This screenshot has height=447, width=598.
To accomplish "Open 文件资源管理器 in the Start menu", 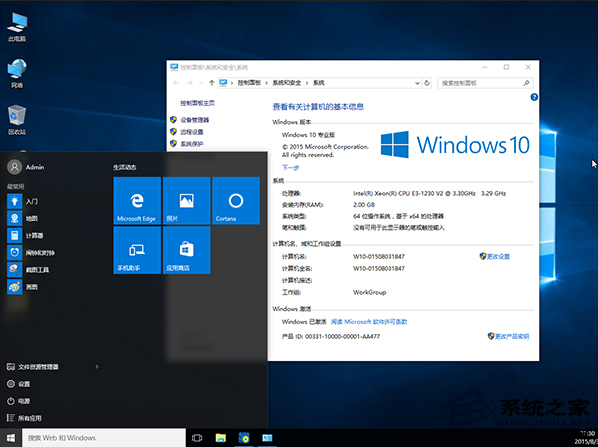I will 33,367.
